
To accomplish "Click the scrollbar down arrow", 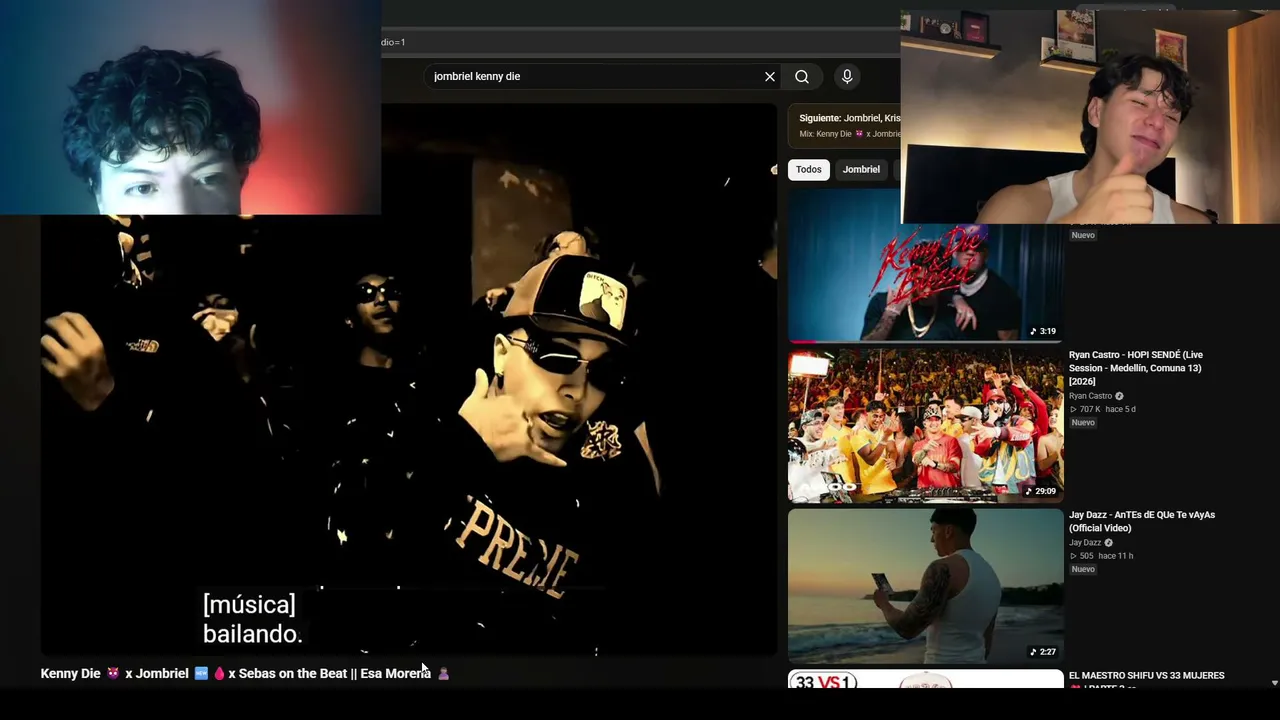I will (1274, 683).
